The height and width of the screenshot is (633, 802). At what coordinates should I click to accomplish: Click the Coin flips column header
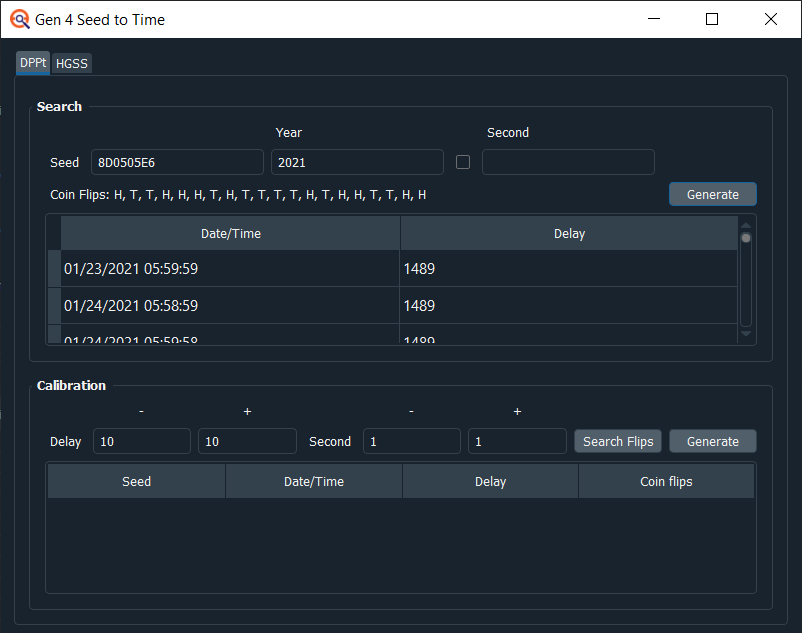click(666, 481)
